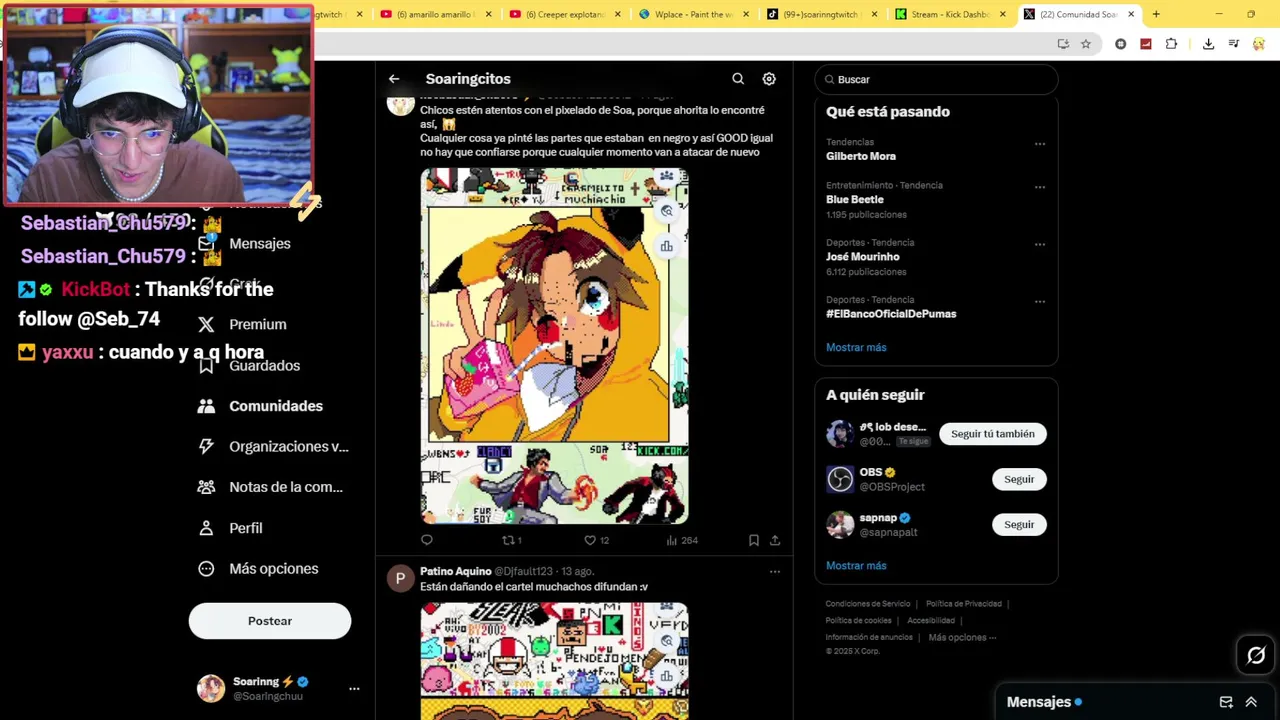1280x720 pixels.
Task: Like the post with 12 likes
Action: [x=596, y=540]
